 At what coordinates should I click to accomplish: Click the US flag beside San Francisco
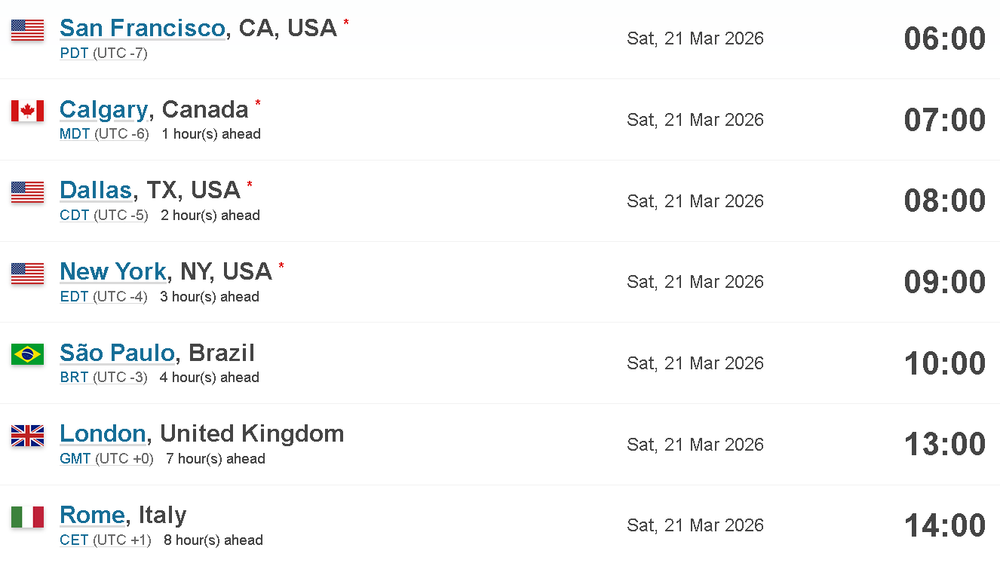(x=27, y=30)
